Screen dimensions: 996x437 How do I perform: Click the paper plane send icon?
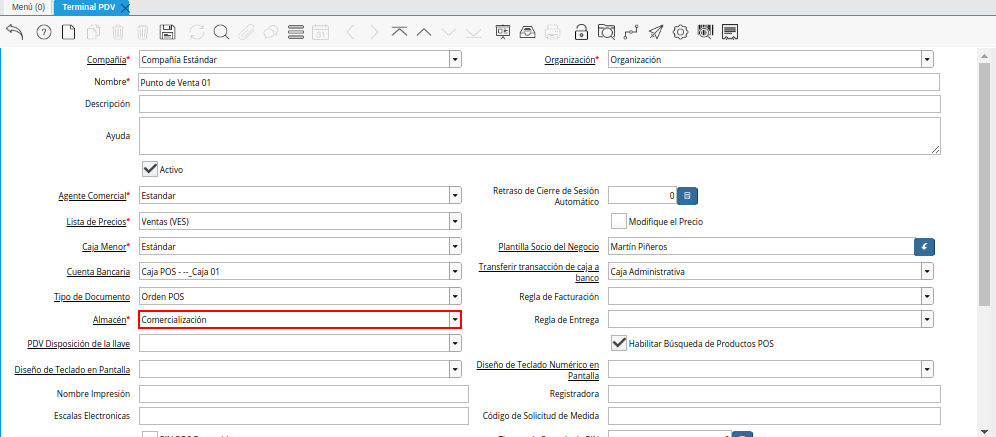pos(655,32)
